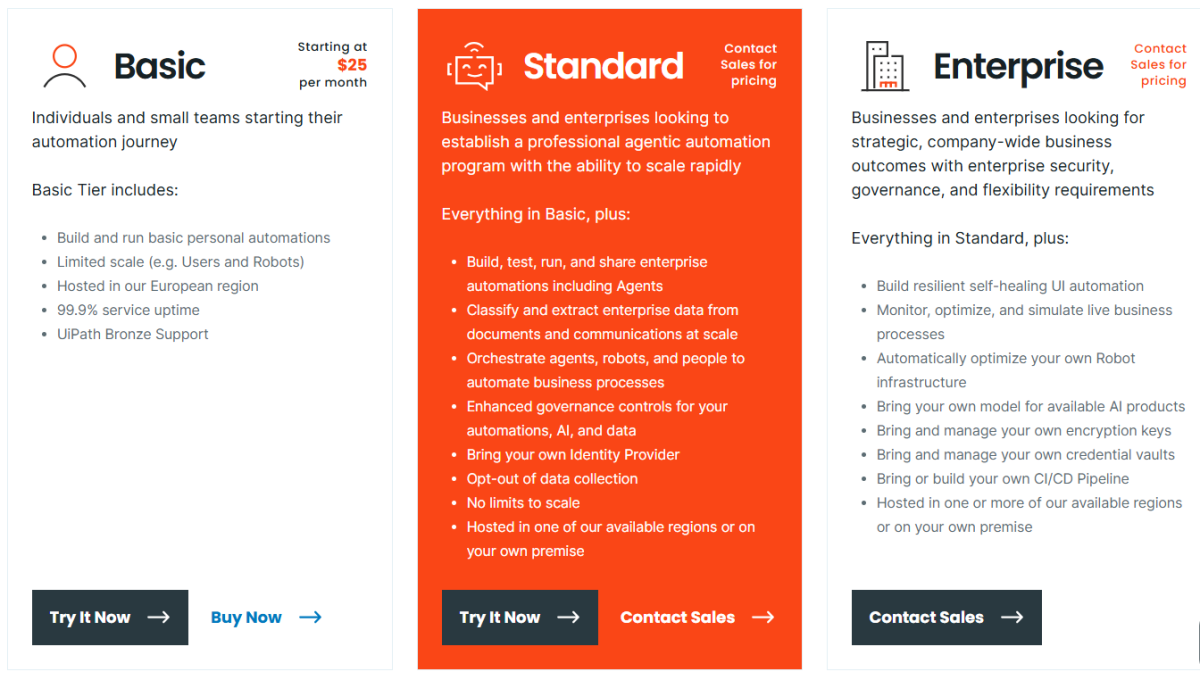Click the Buy Now link
This screenshot has width=1200, height=680.
pyautogui.click(x=246, y=617)
